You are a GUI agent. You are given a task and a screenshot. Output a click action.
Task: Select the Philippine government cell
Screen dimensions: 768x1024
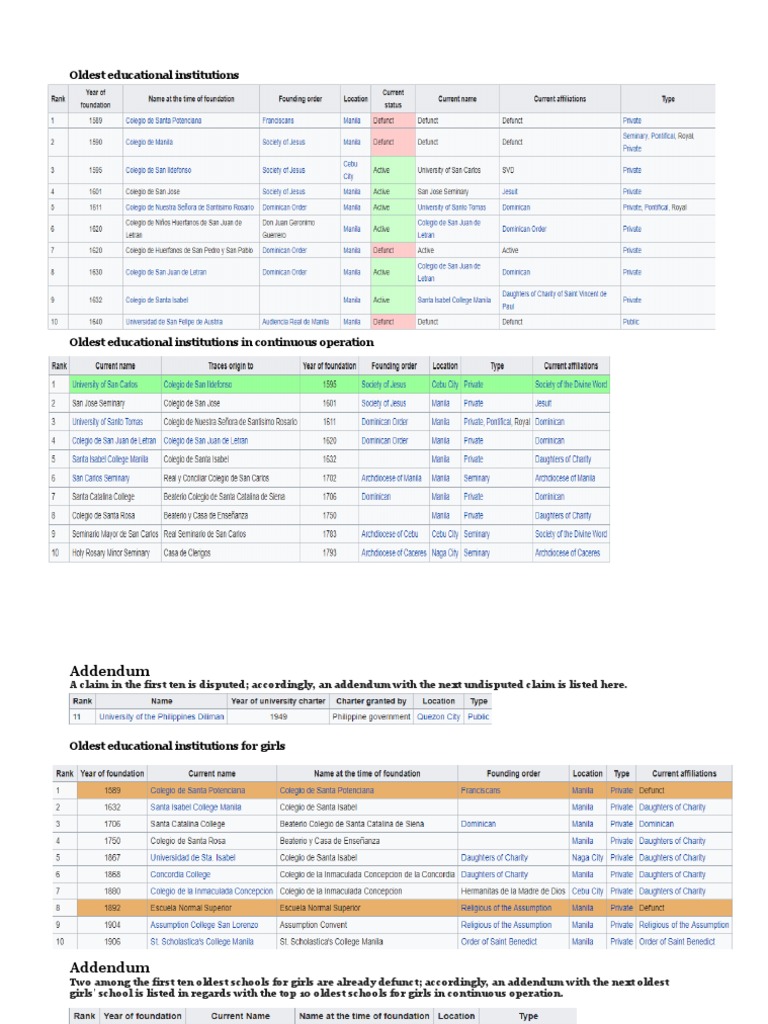[x=371, y=716]
